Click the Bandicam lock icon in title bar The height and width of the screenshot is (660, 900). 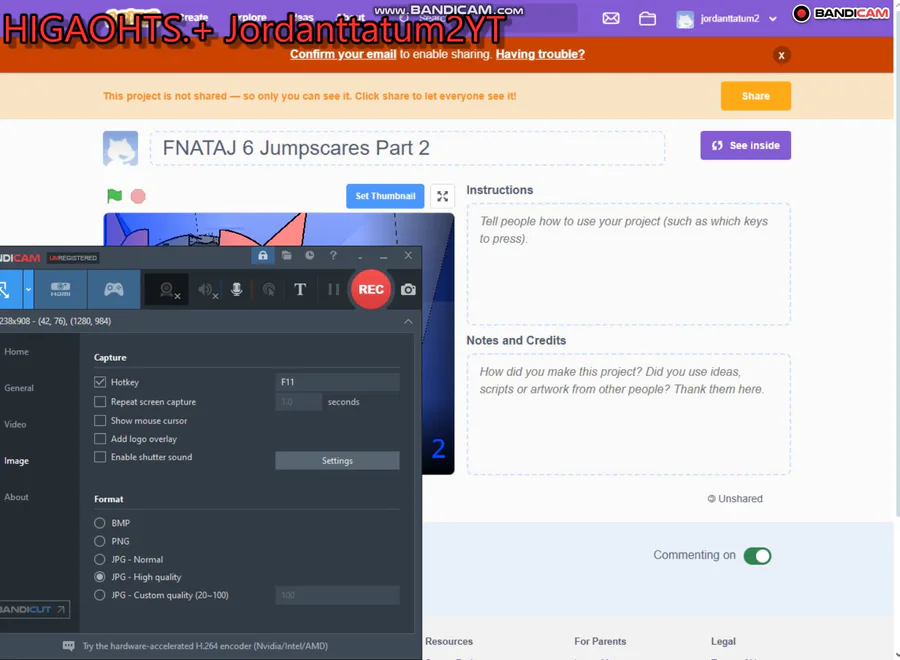pyautogui.click(x=262, y=255)
